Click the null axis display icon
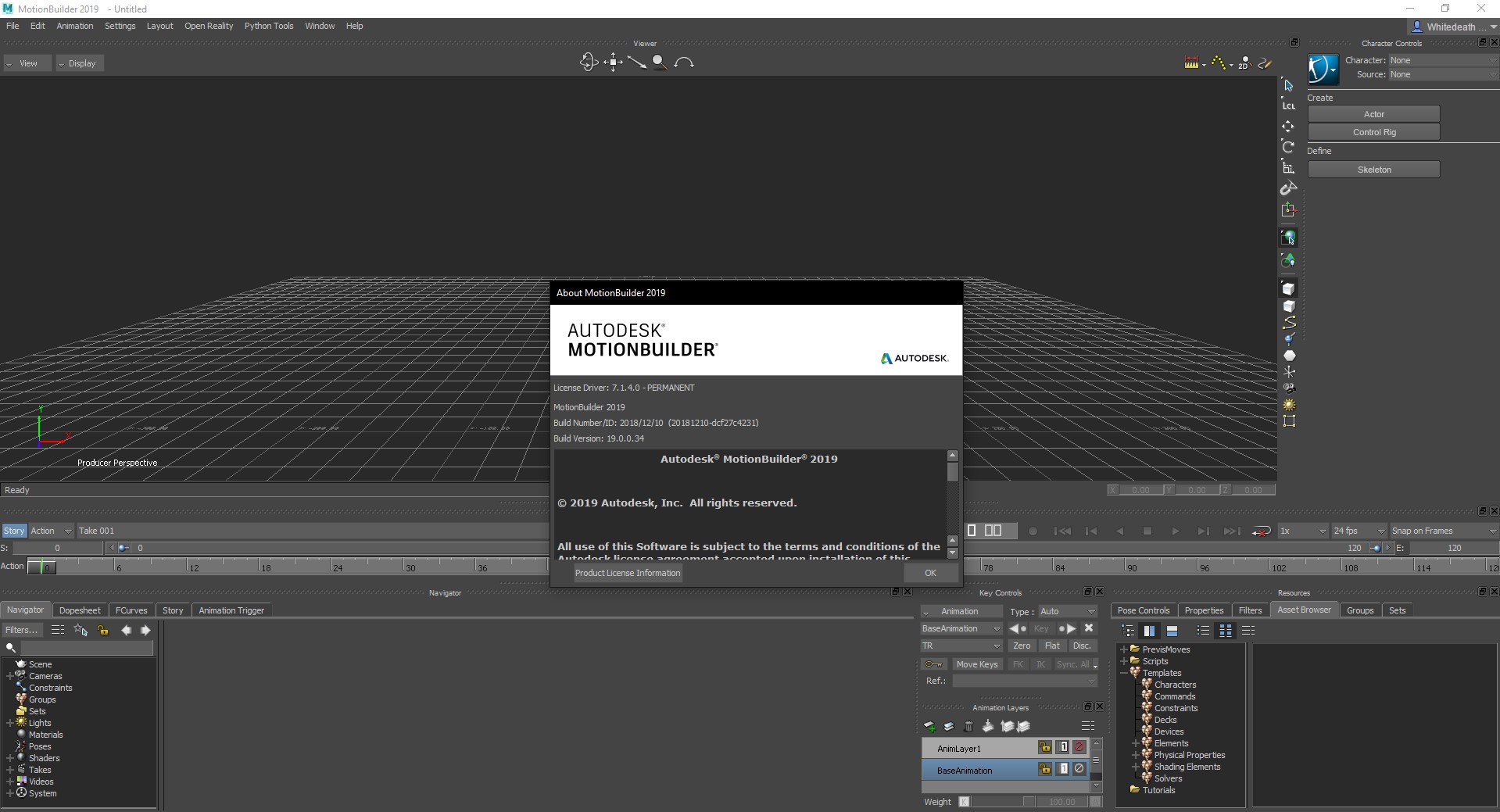The width and height of the screenshot is (1500, 812). 1288,372
